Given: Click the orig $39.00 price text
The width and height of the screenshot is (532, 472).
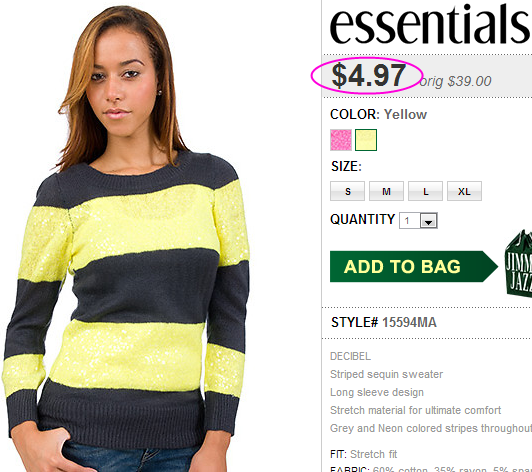Looking at the screenshot, I should click(455, 81).
